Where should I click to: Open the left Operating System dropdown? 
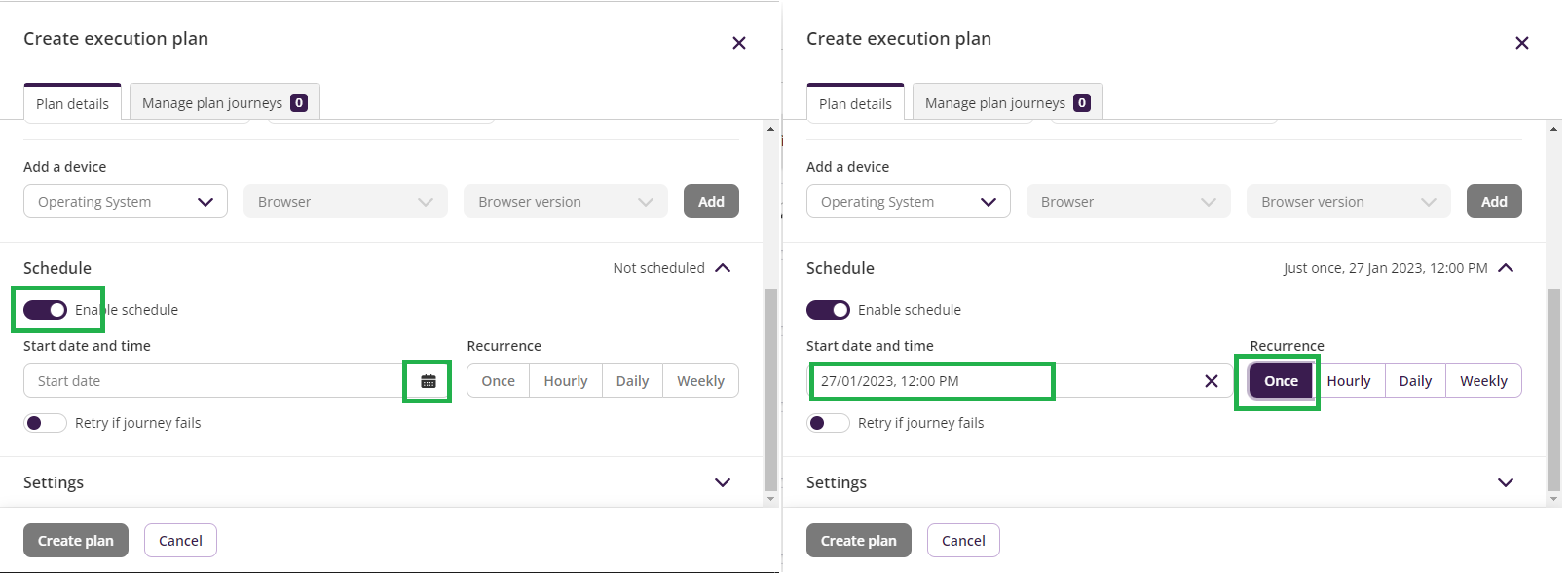126,202
